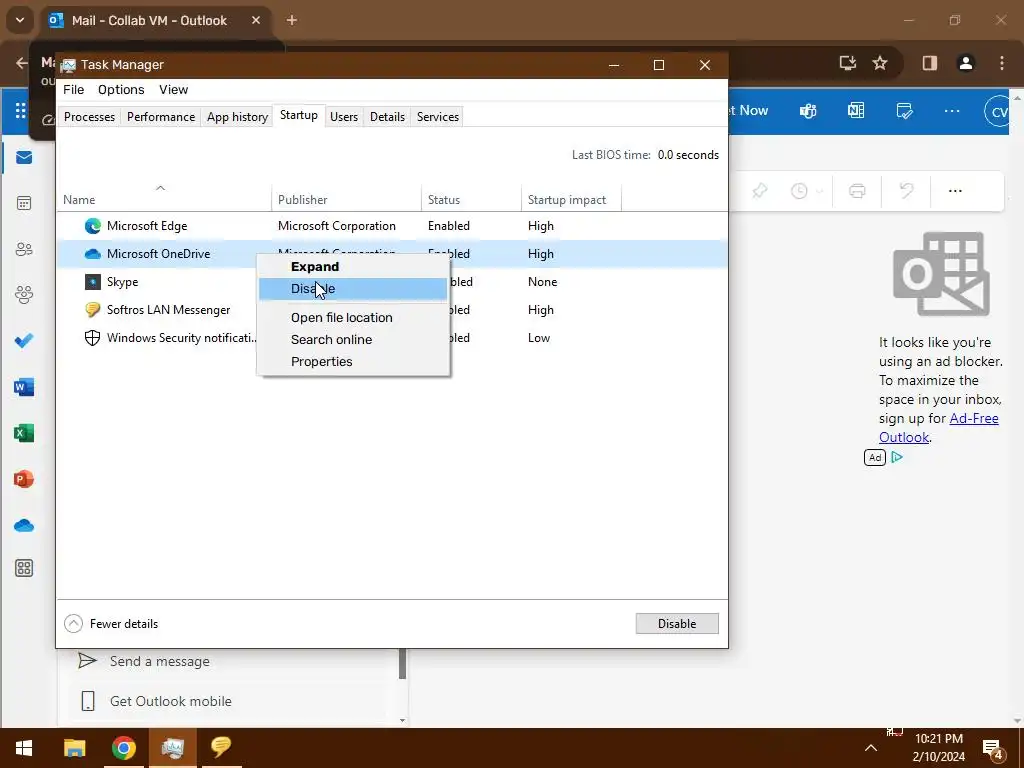Image resolution: width=1024 pixels, height=768 pixels.
Task: Open Softros Messenger taskbar icon
Action: pyautogui.click(x=221, y=748)
